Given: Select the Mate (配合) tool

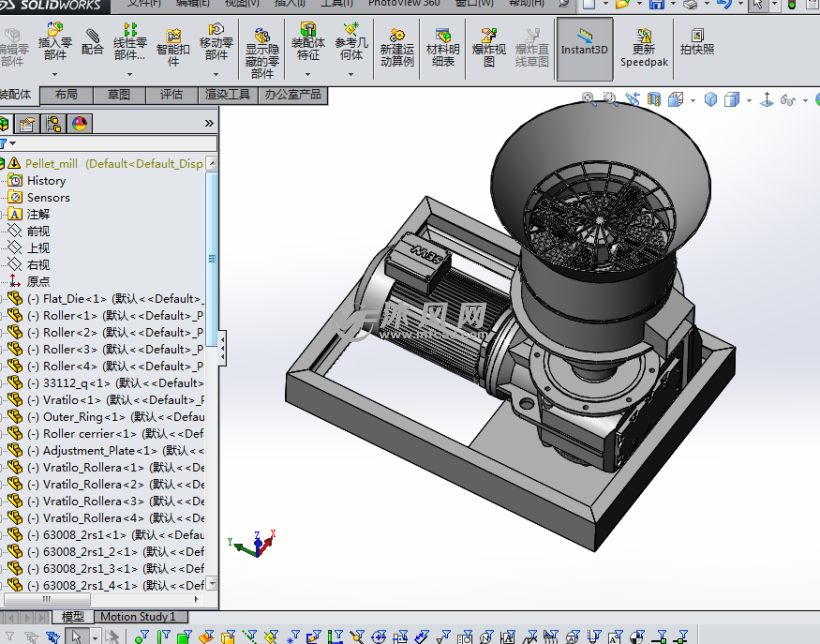Looking at the screenshot, I should pyautogui.click(x=92, y=41).
